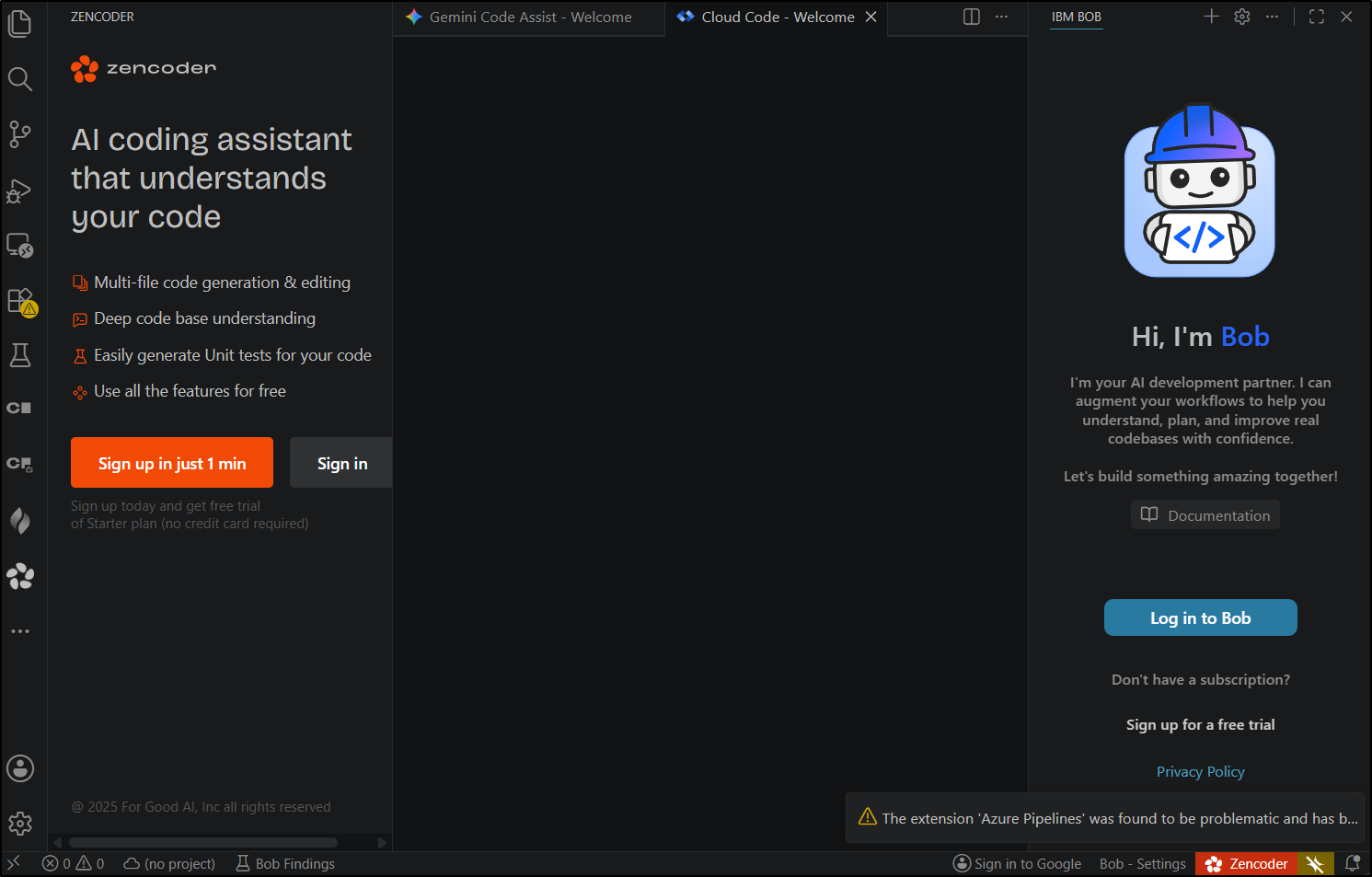Open the Testing beaker icon in activity bar

pos(20,355)
